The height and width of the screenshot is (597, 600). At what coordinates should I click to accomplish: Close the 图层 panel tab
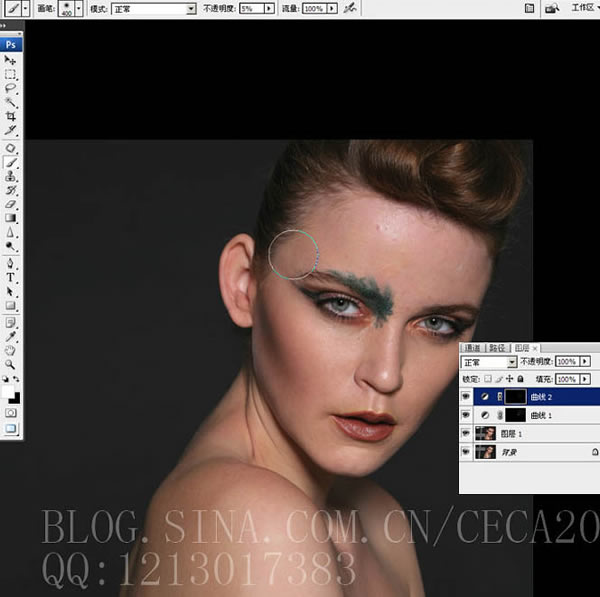[535, 348]
